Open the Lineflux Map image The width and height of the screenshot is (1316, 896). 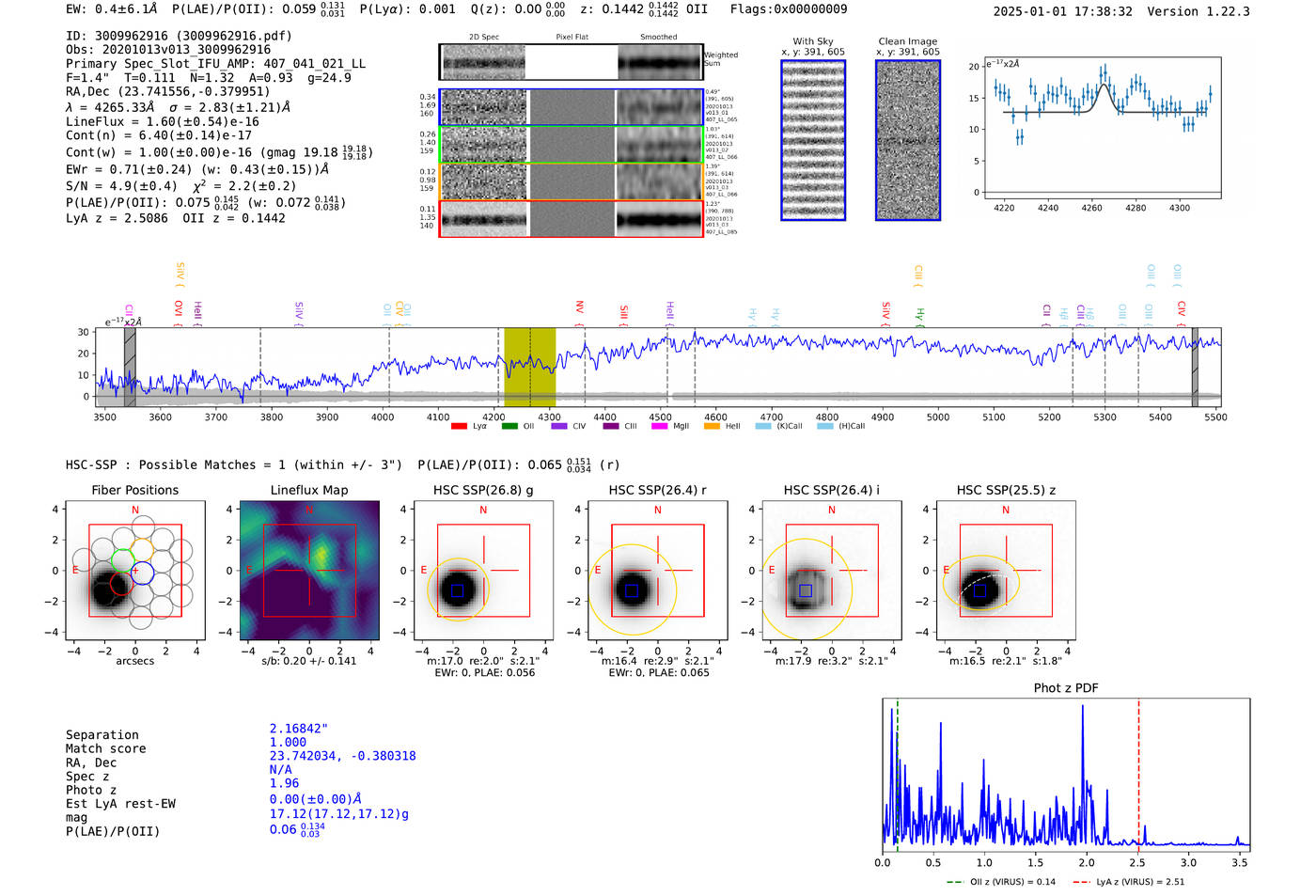pyautogui.click(x=309, y=571)
